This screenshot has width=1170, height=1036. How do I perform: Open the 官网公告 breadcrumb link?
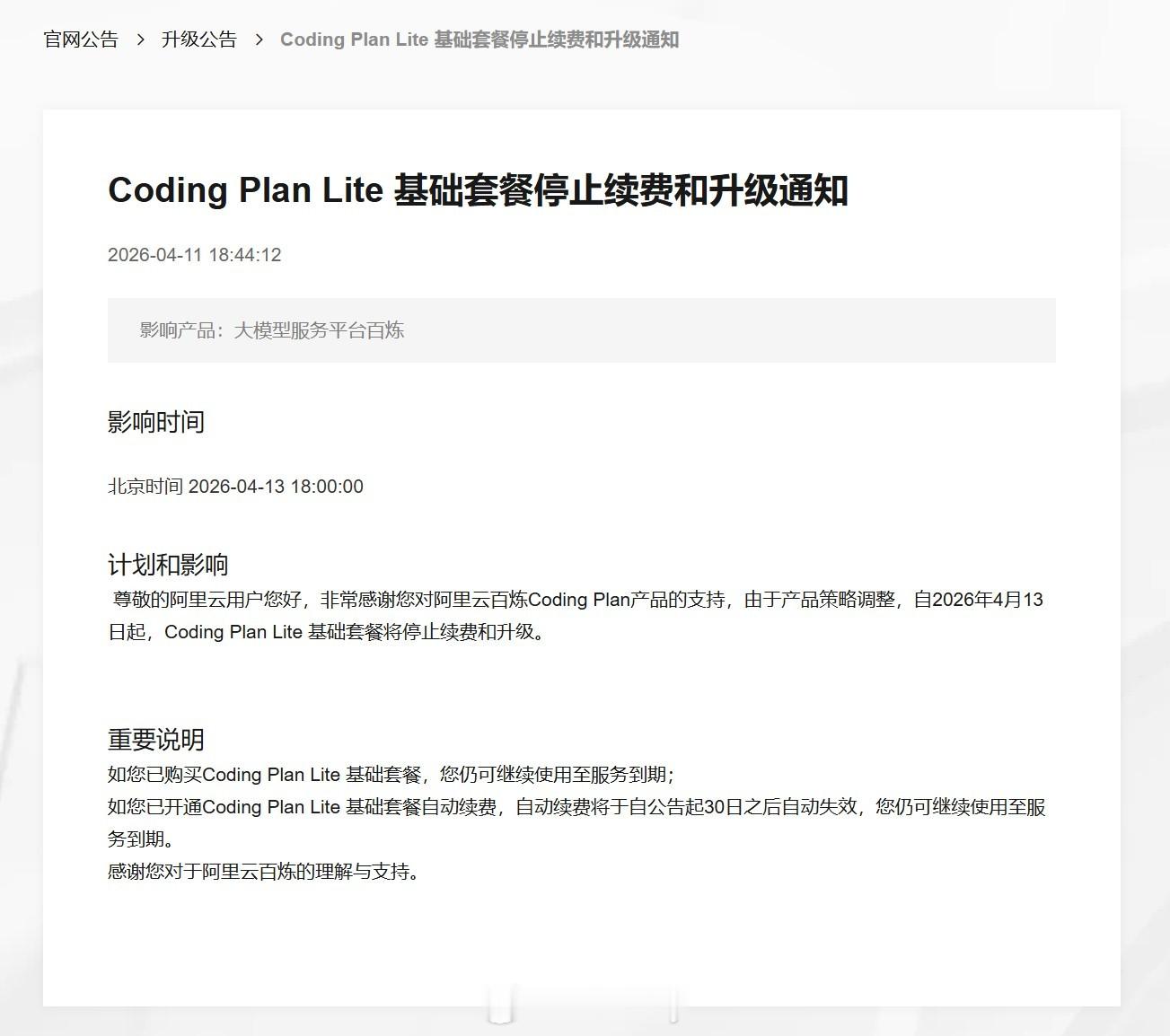[x=80, y=40]
